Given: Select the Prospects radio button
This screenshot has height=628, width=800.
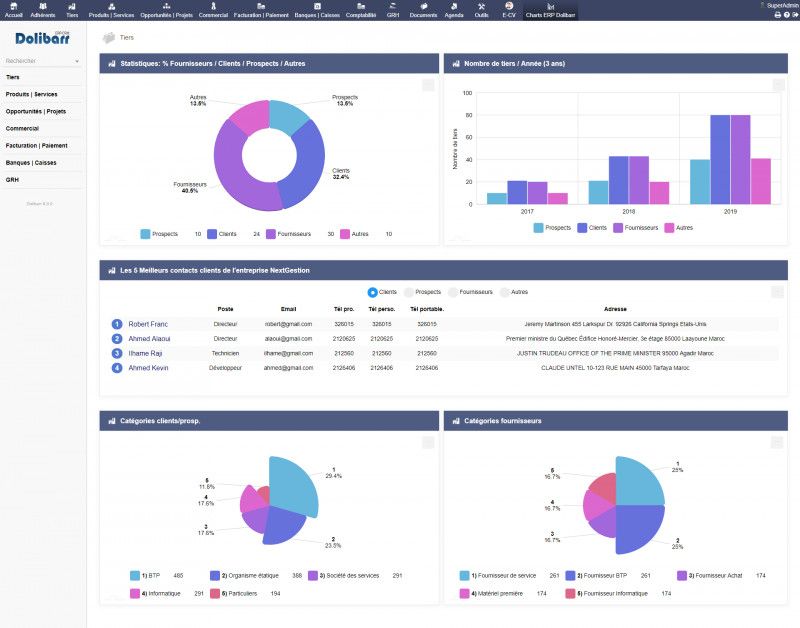Looking at the screenshot, I should [408, 292].
